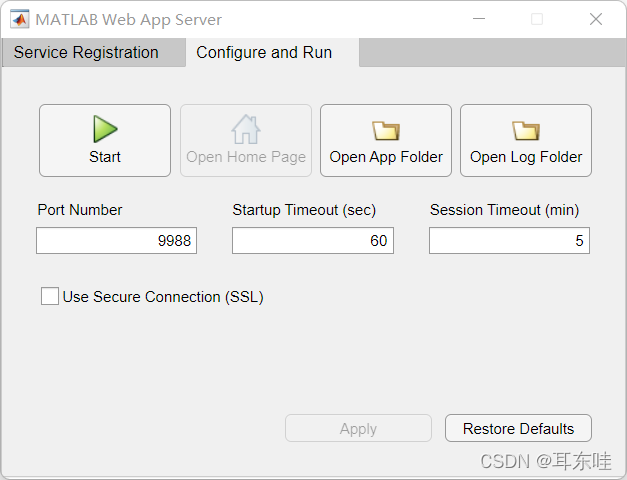Click the Session Timeout (min) field
The height and width of the screenshot is (480, 627).
coord(509,240)
